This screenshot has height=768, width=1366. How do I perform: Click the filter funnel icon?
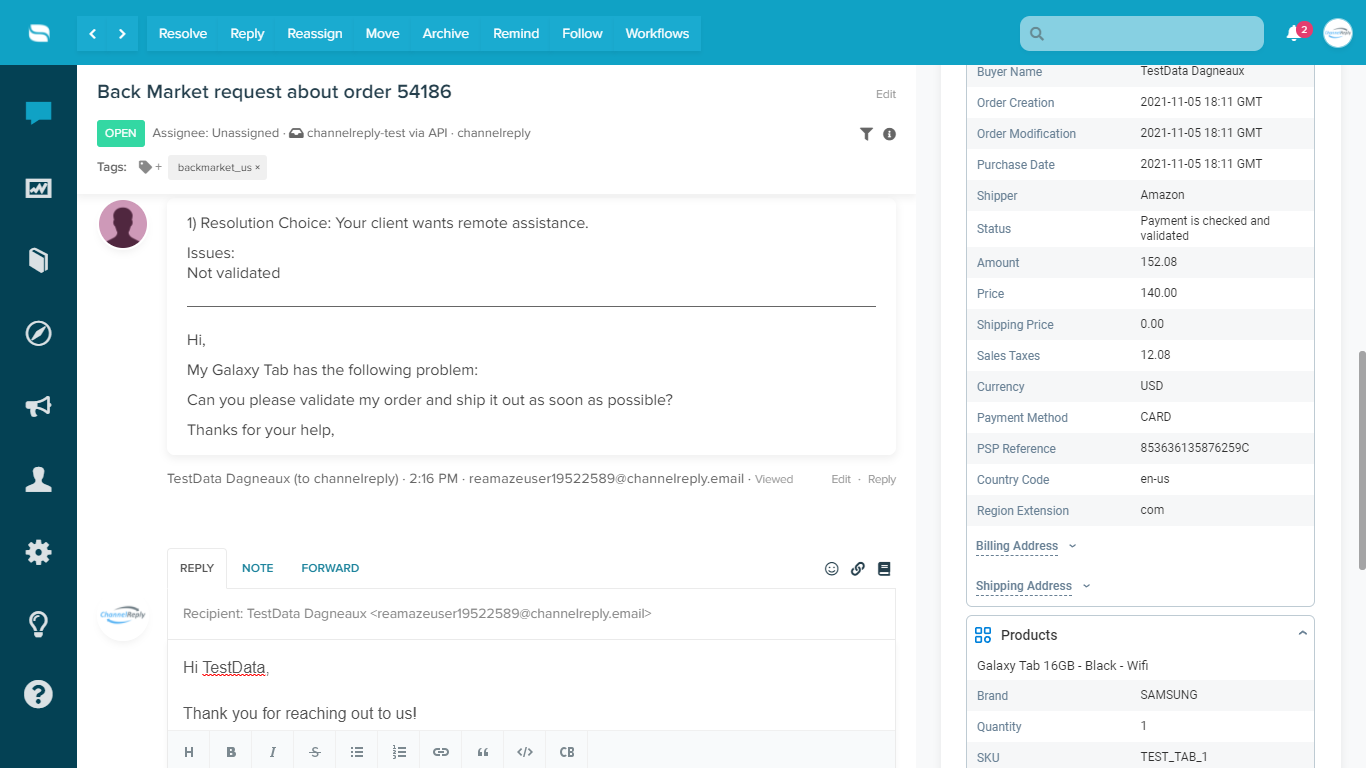click(866, 134)
